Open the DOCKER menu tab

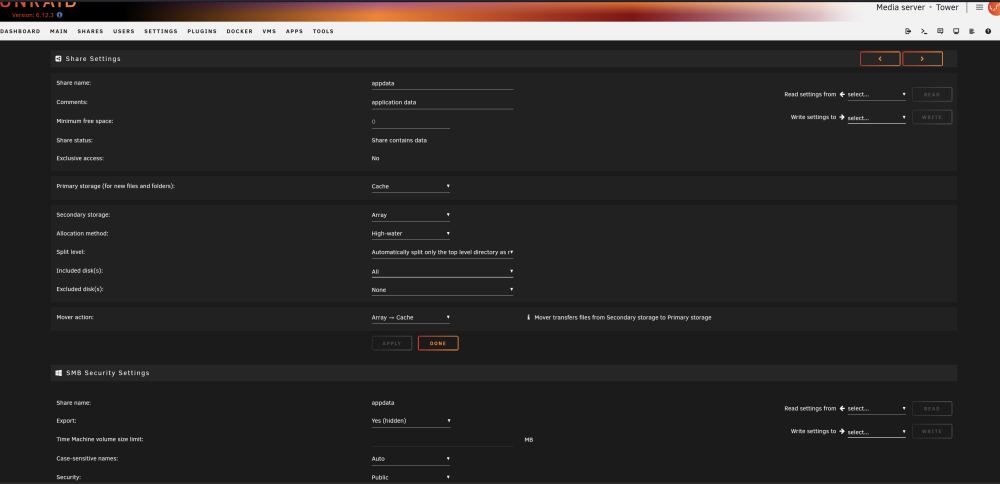[x=240, y=31]
